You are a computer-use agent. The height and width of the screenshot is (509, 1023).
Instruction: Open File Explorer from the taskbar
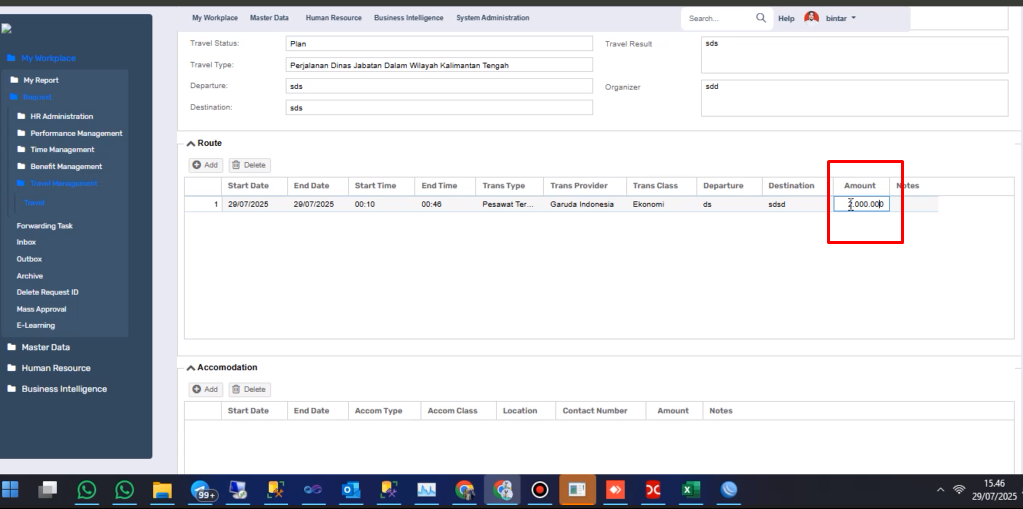(x=162, y=489)
